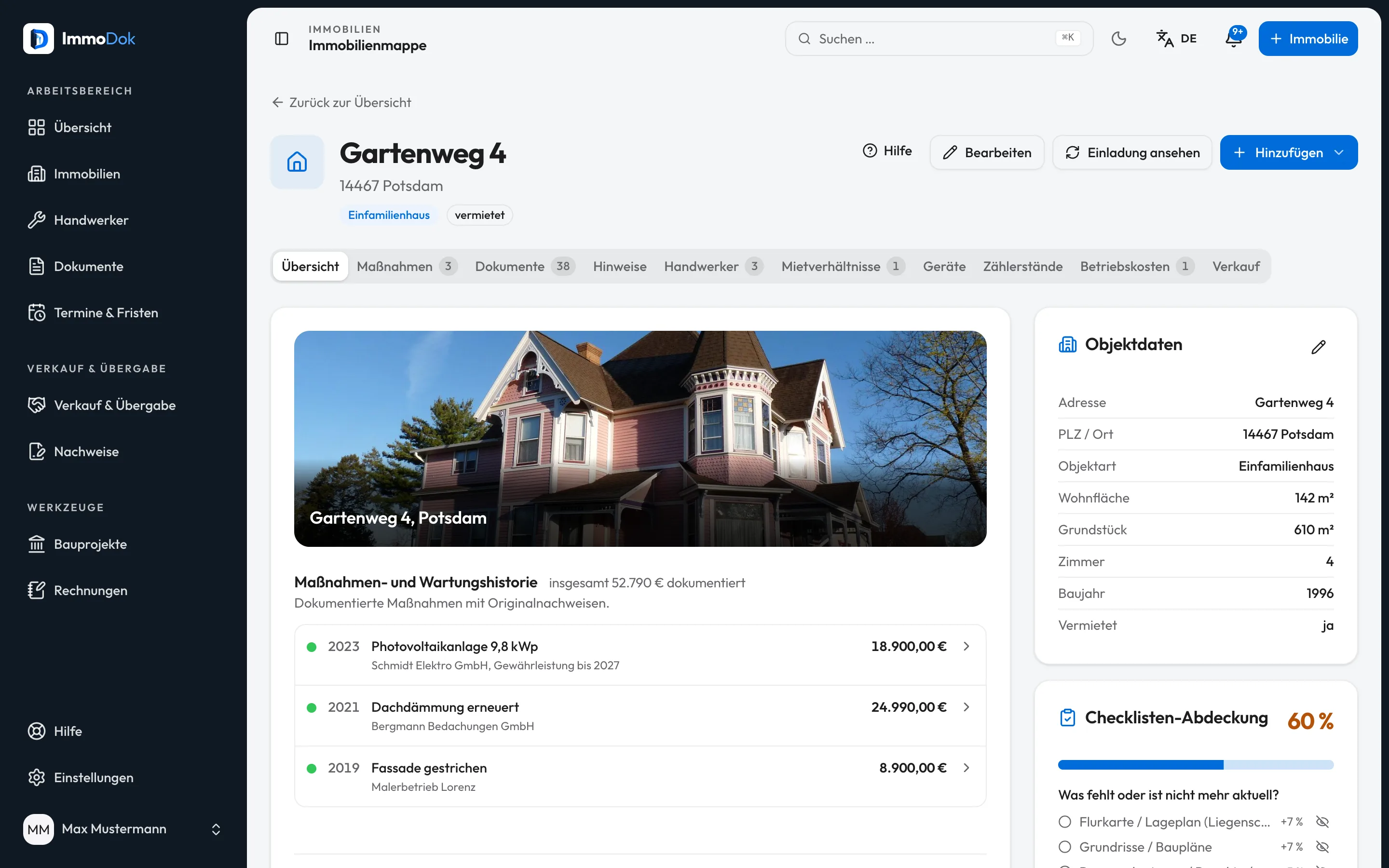Screen dimensions: 1389x868
Task: Open Übersicht in the sidebar
Action: point(123,127)
